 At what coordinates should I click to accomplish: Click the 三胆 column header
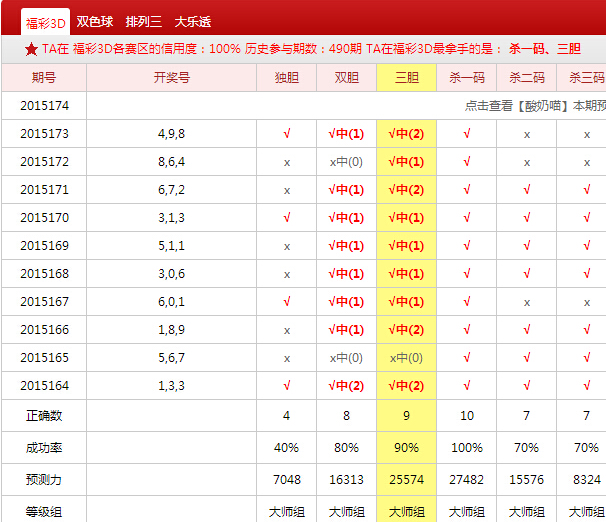(x=407, y=78)
